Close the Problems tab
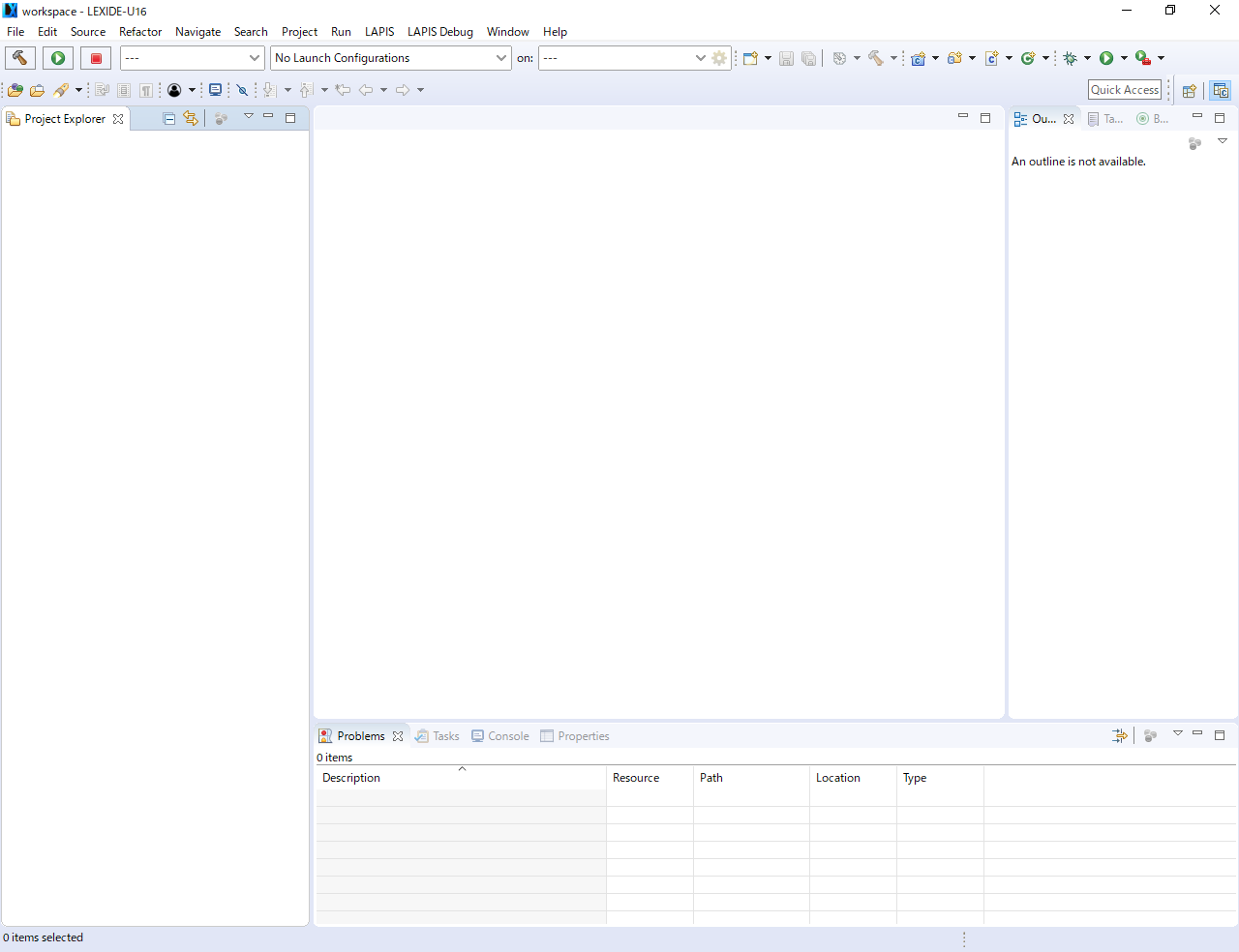 [398, 736]
